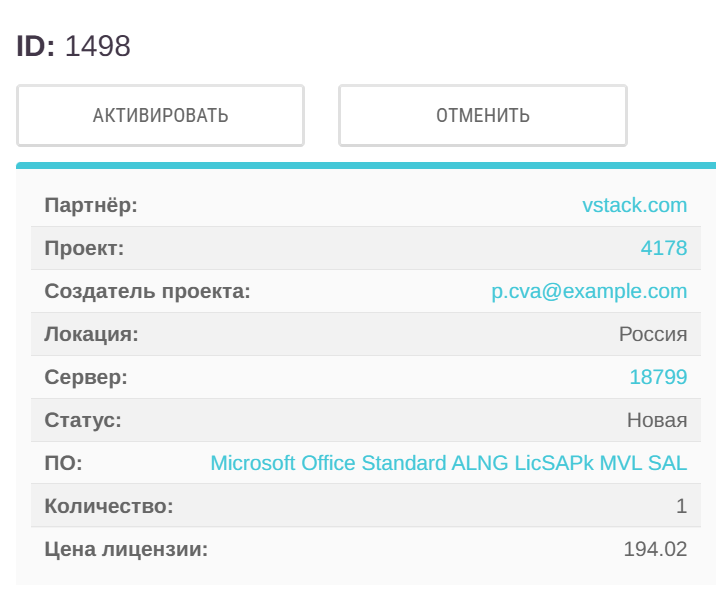Open project 4178 link
This screenshot has height=601, width=716.
click(663, 248)
